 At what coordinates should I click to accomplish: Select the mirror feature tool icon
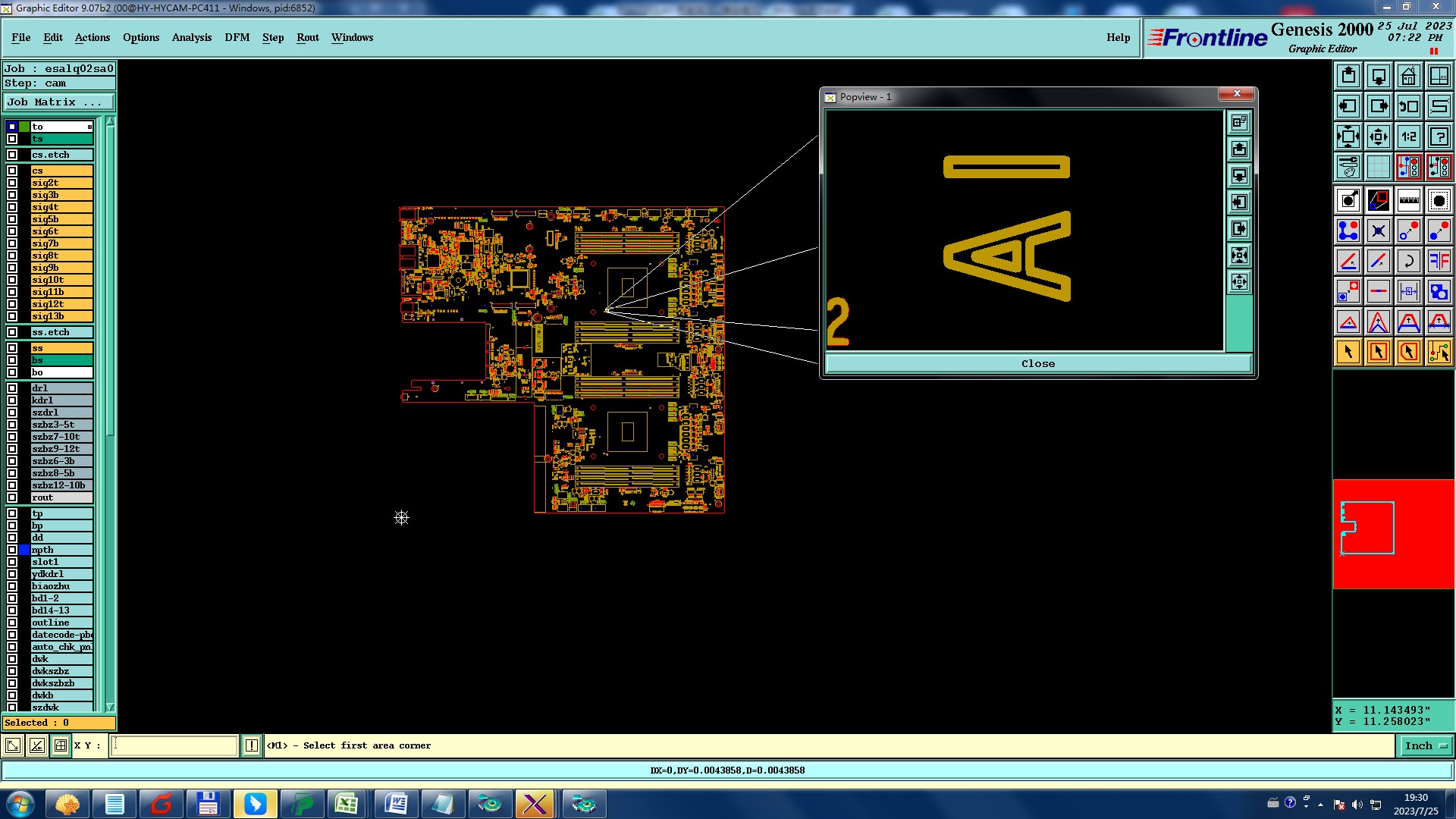pos(1439,261)
